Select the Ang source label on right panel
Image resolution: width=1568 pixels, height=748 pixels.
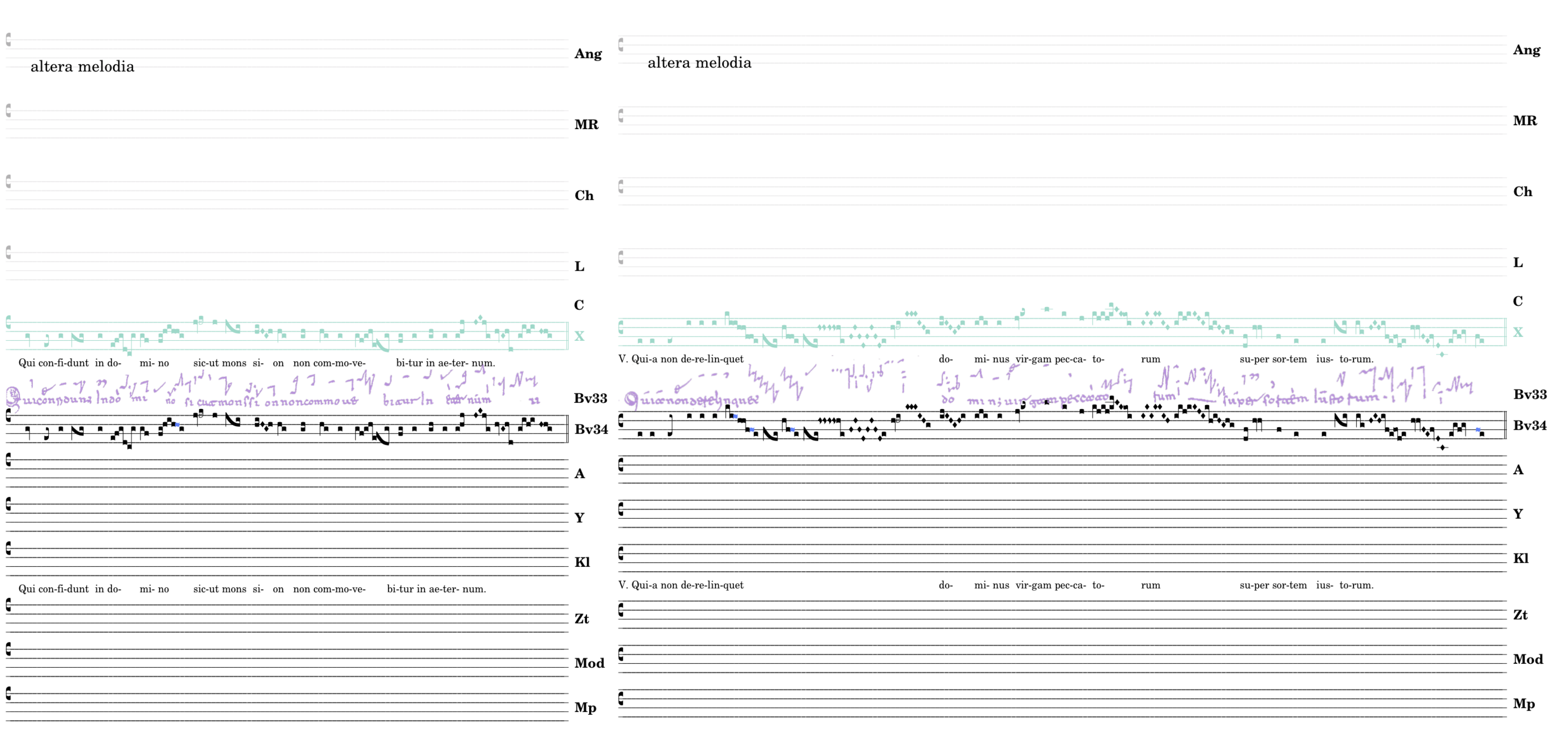[1526, 50]
